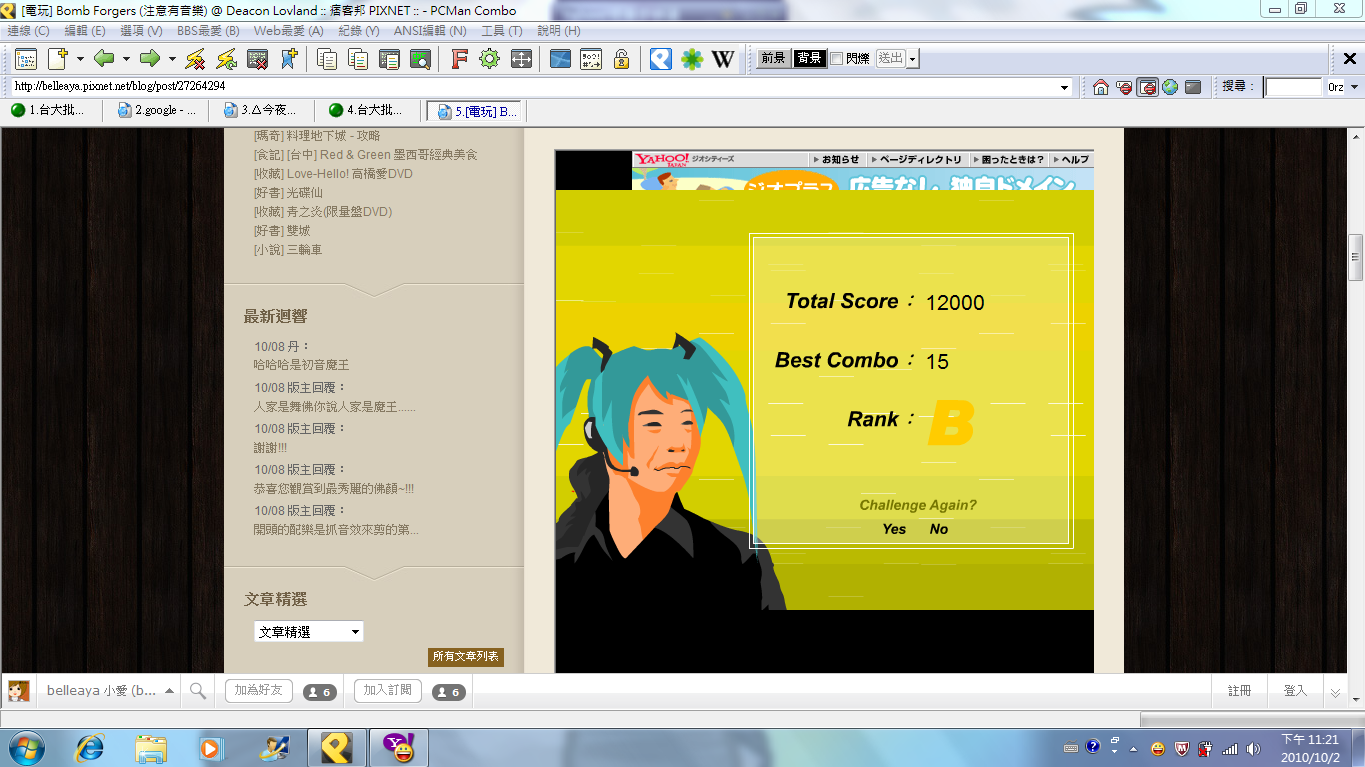The image size is (1365, 767).
Task: Open the 編輯 (E) menu
Action: click(x=85, y=31)
